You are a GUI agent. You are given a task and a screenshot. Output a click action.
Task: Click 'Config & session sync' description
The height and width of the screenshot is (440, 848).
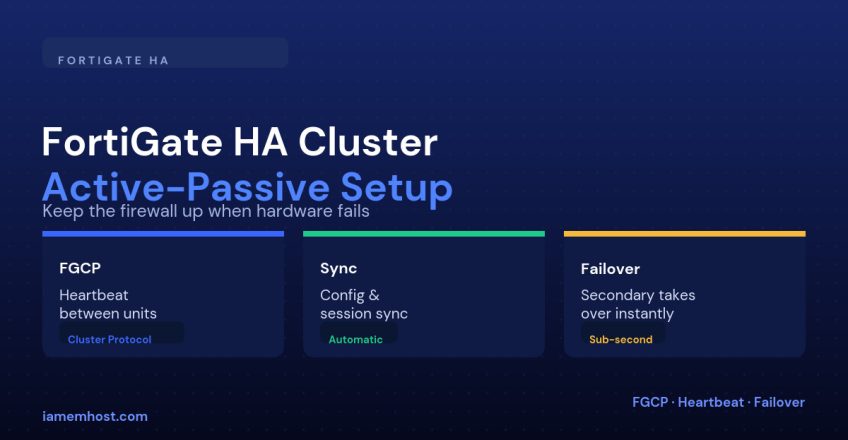coord(363,304)
